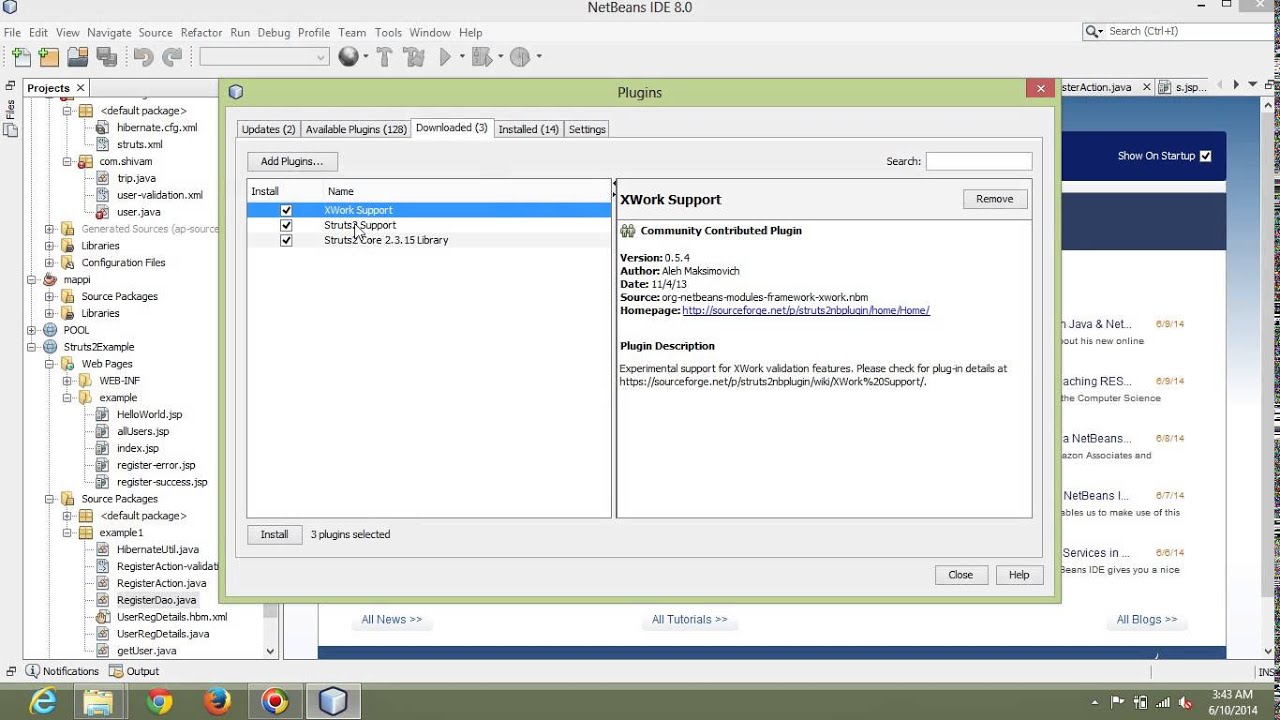Click the NetBeans cube taskbar icon
Viewport: 1280px width, 720px height.
pyautogui.click(x=333, y=702)
